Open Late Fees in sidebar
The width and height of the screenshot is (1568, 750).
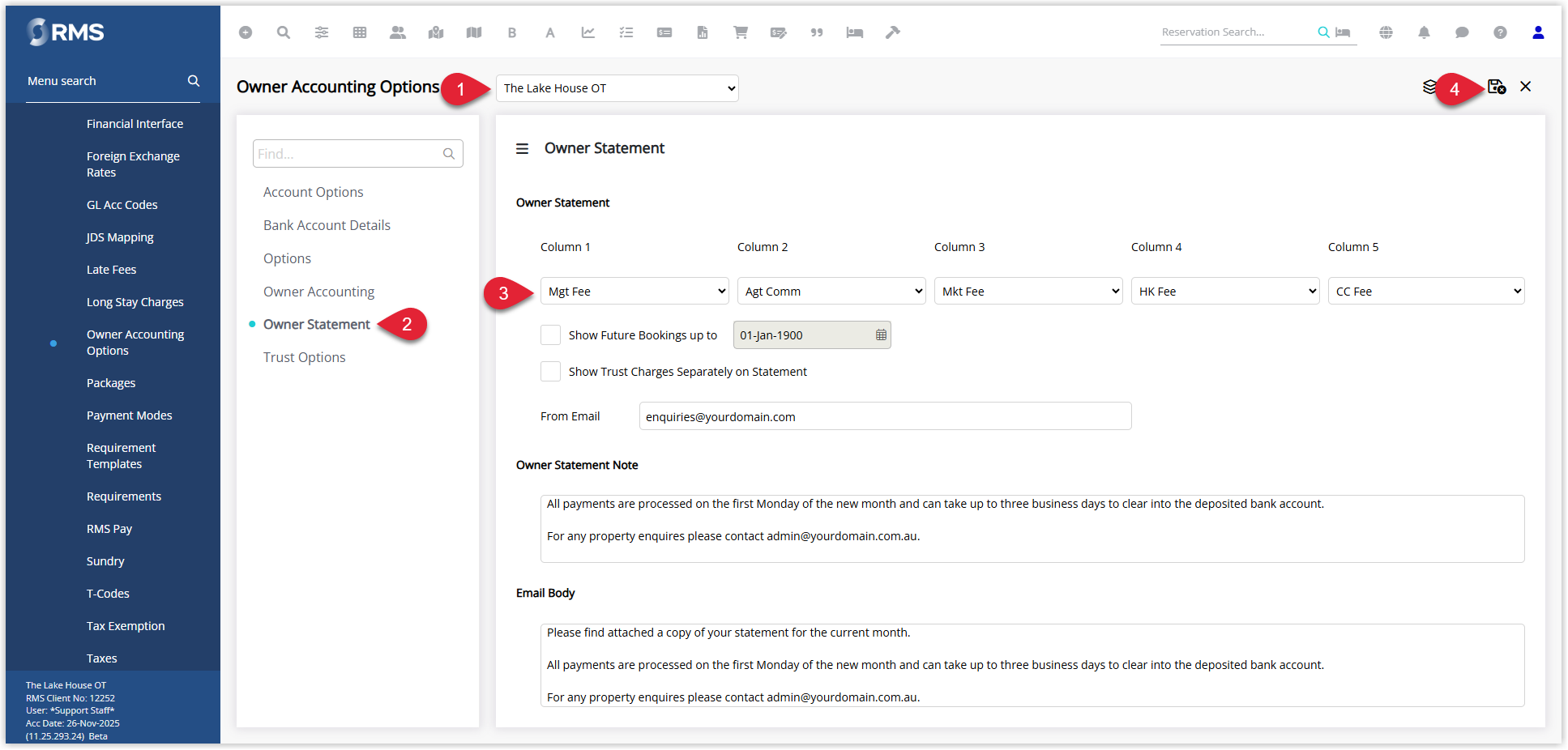(x=111, y=270)
